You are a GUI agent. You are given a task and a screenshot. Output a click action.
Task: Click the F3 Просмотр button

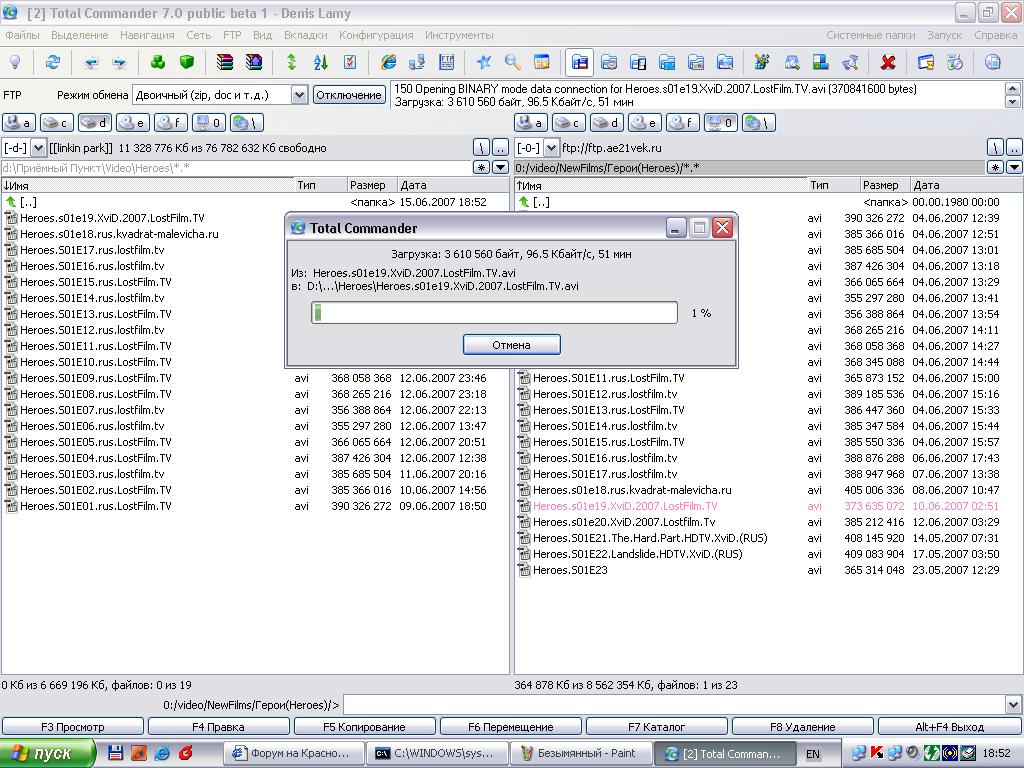[x=72, y=727]
